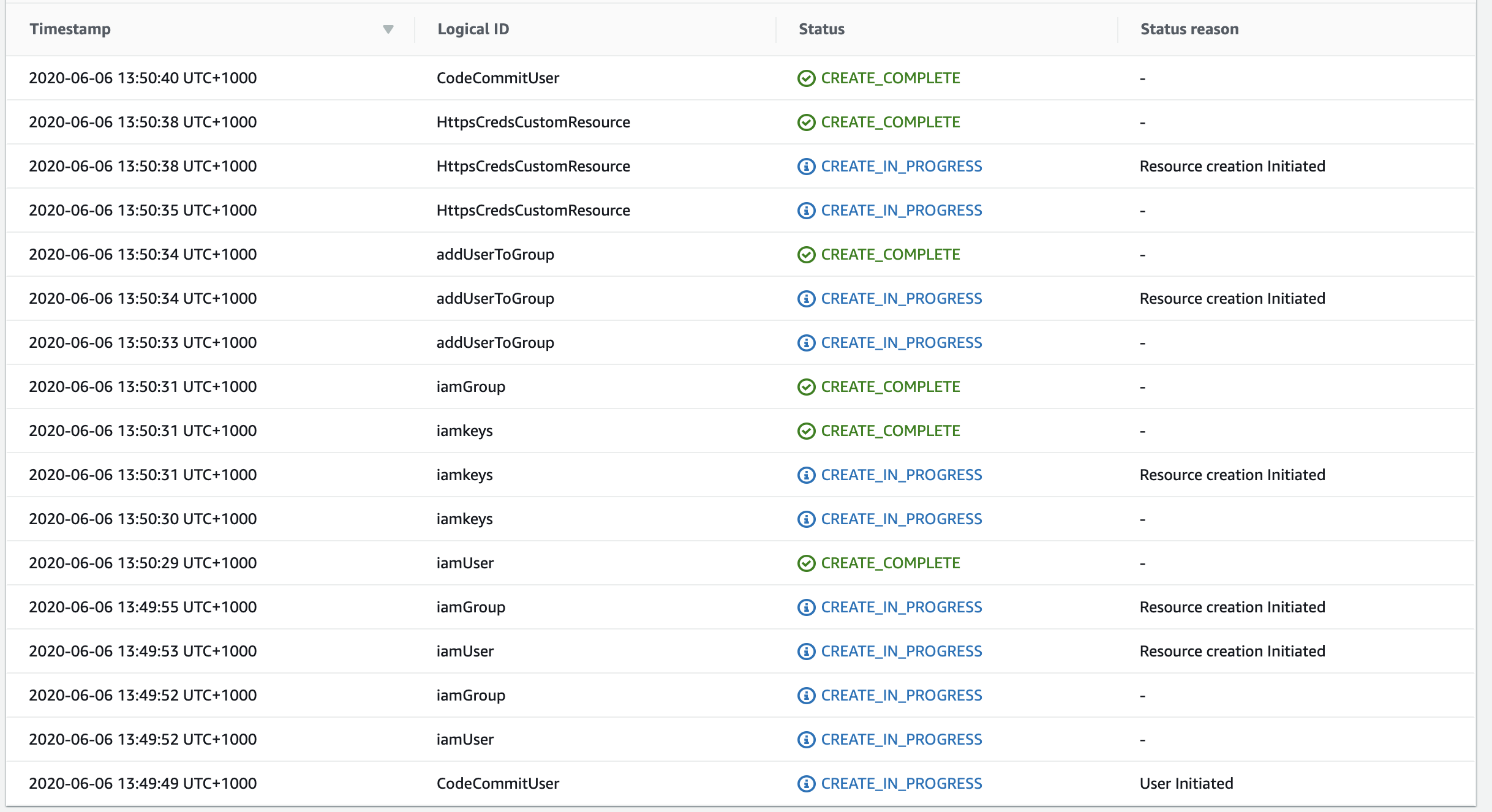The height and width of the screenshot is (812, 1492).
Task: Click info icon in CodeCommitUser 13:49:49 row
Action: click(x=806, y=784)
